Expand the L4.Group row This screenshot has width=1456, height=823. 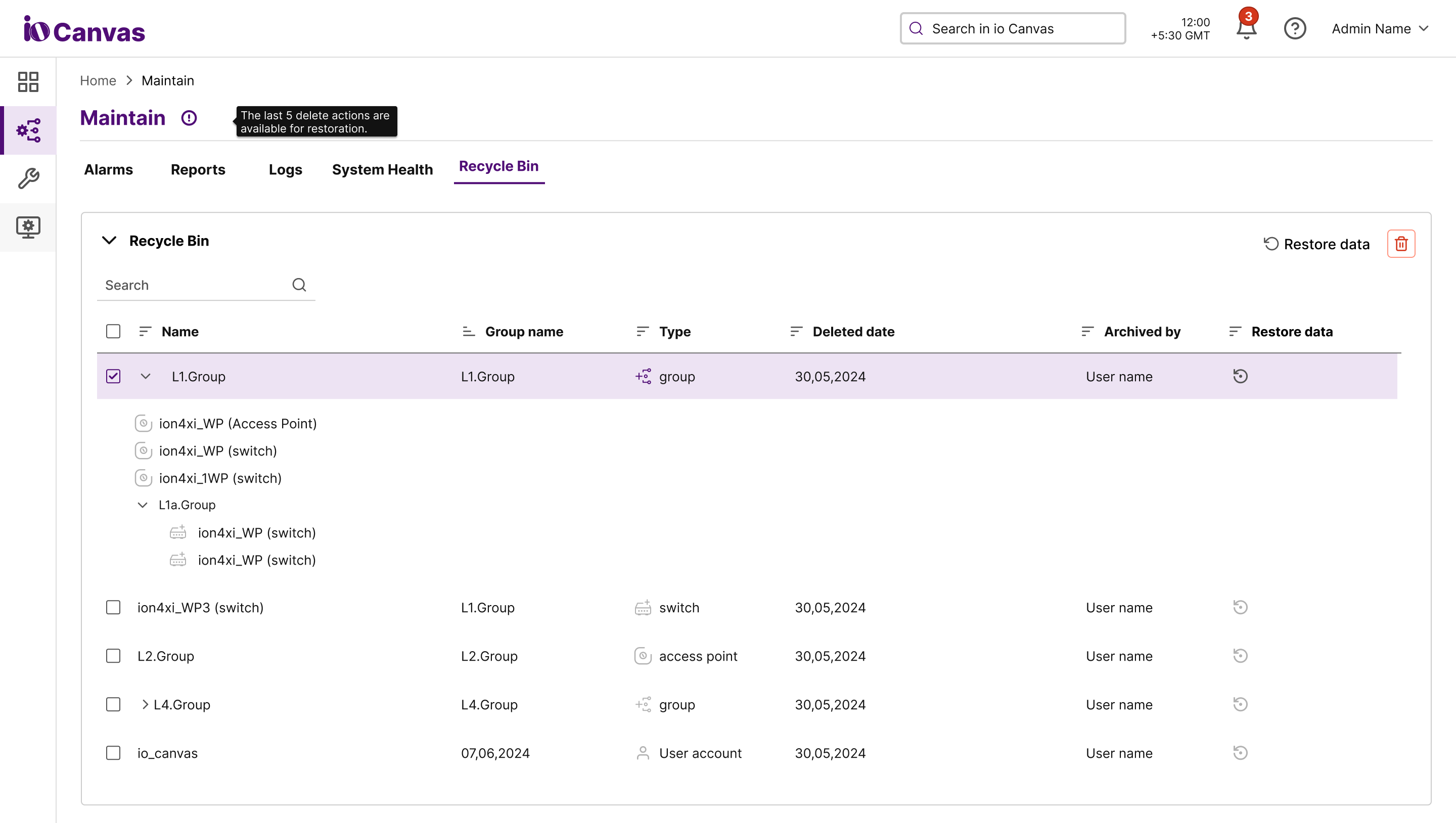[145, 704]
